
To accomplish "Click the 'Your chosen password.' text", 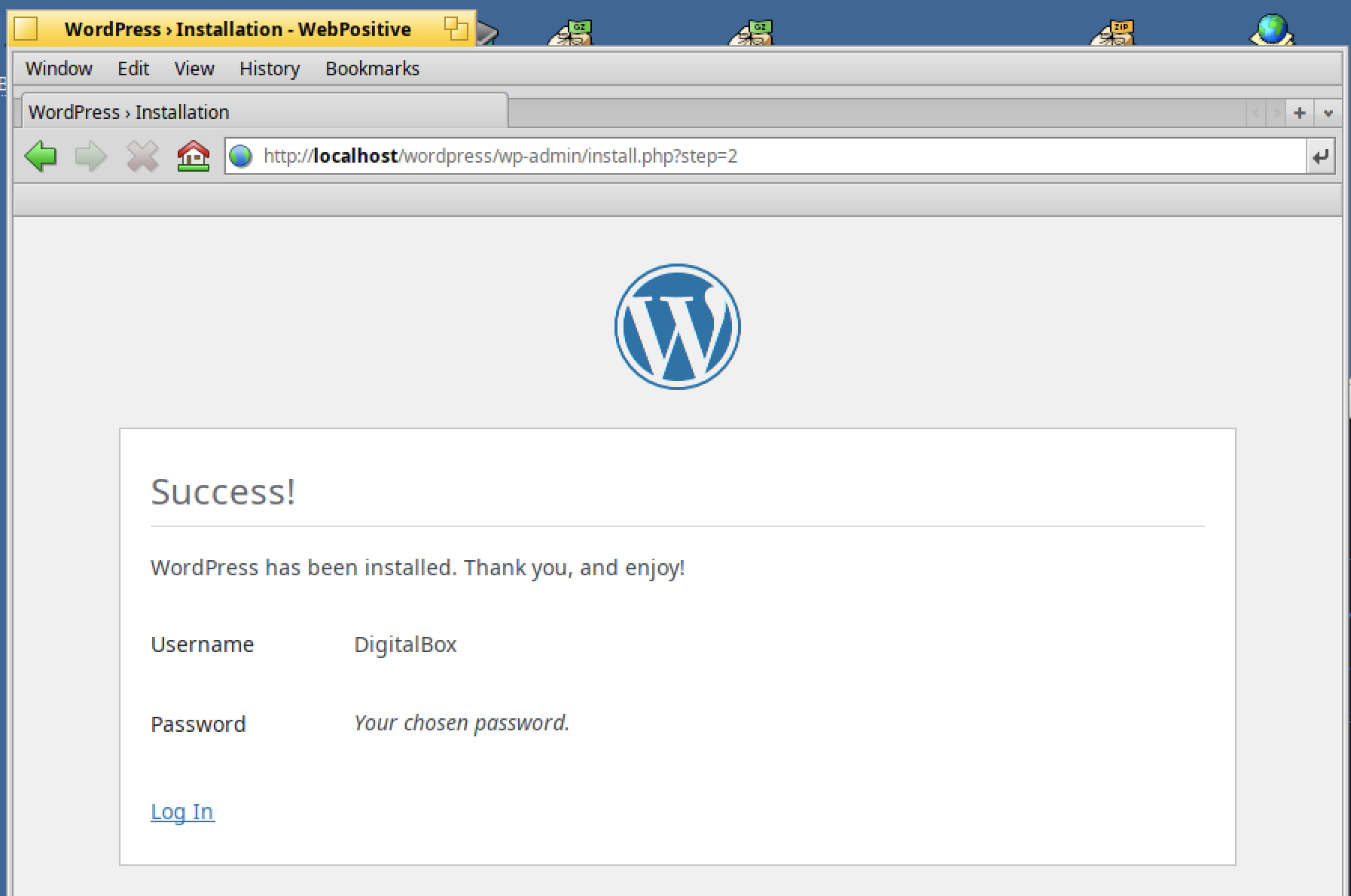I will [x=462, y=723].
